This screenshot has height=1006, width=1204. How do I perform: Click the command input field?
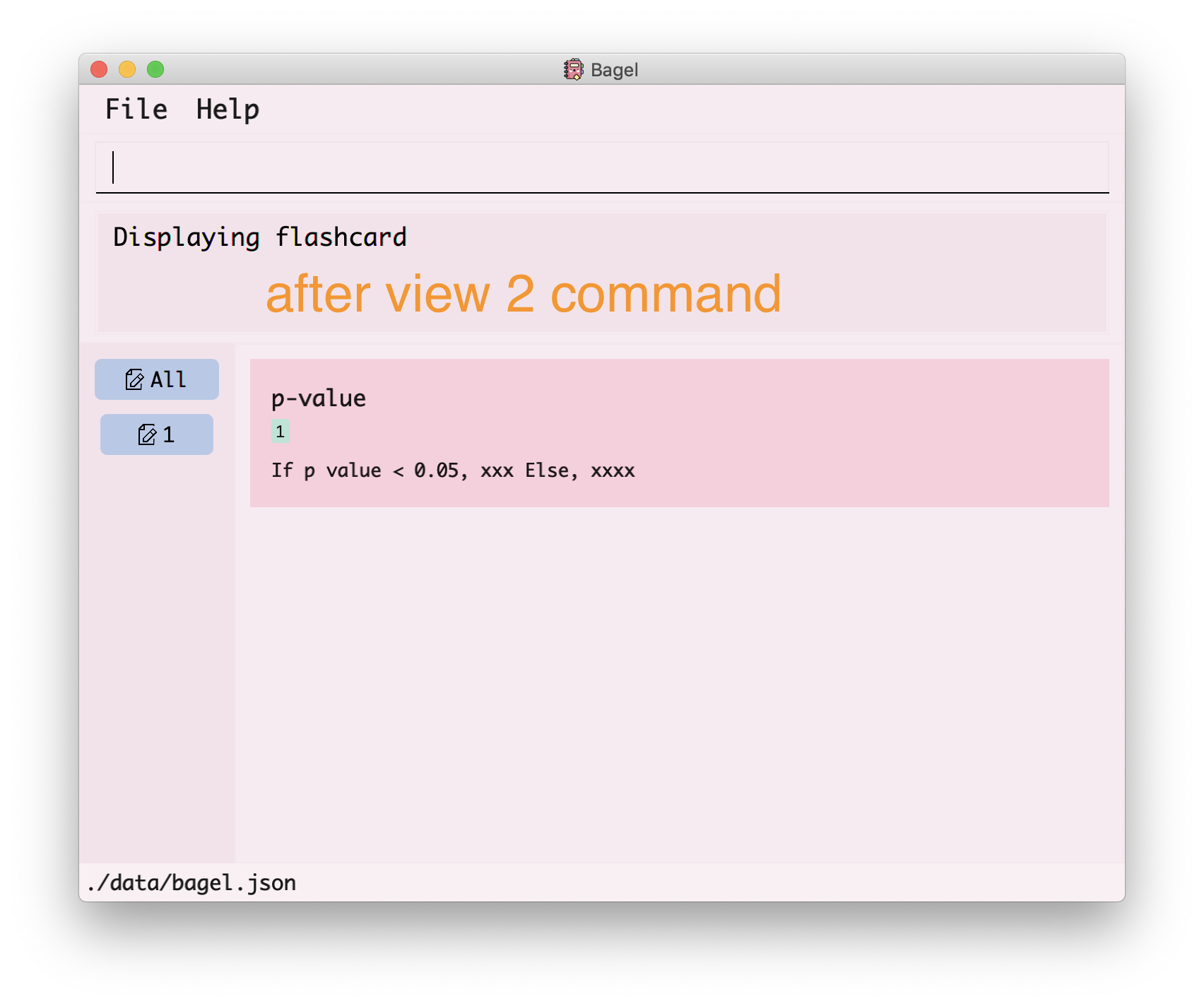602,167
